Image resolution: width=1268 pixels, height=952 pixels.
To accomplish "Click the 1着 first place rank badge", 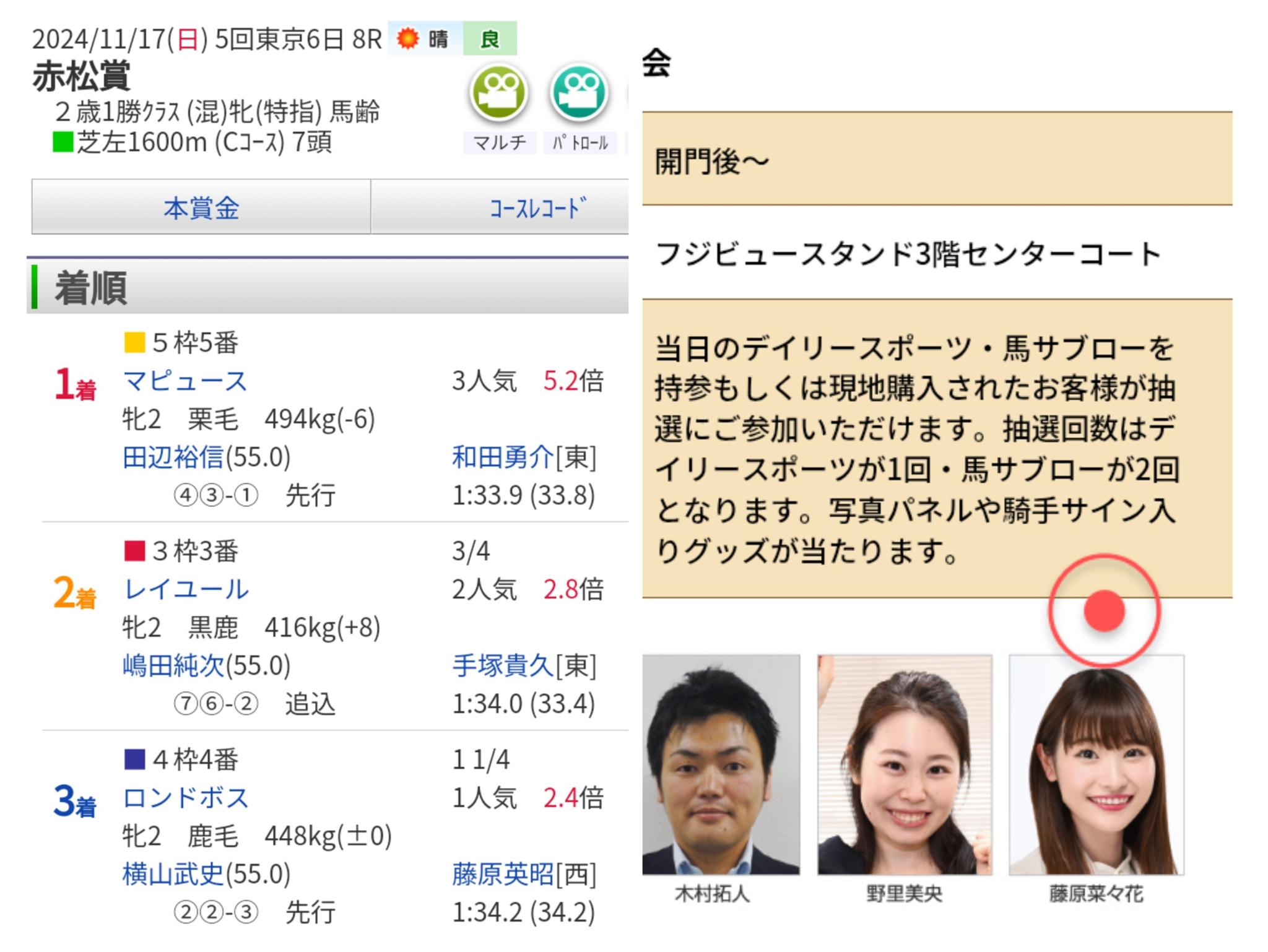I will click(74, 384).
